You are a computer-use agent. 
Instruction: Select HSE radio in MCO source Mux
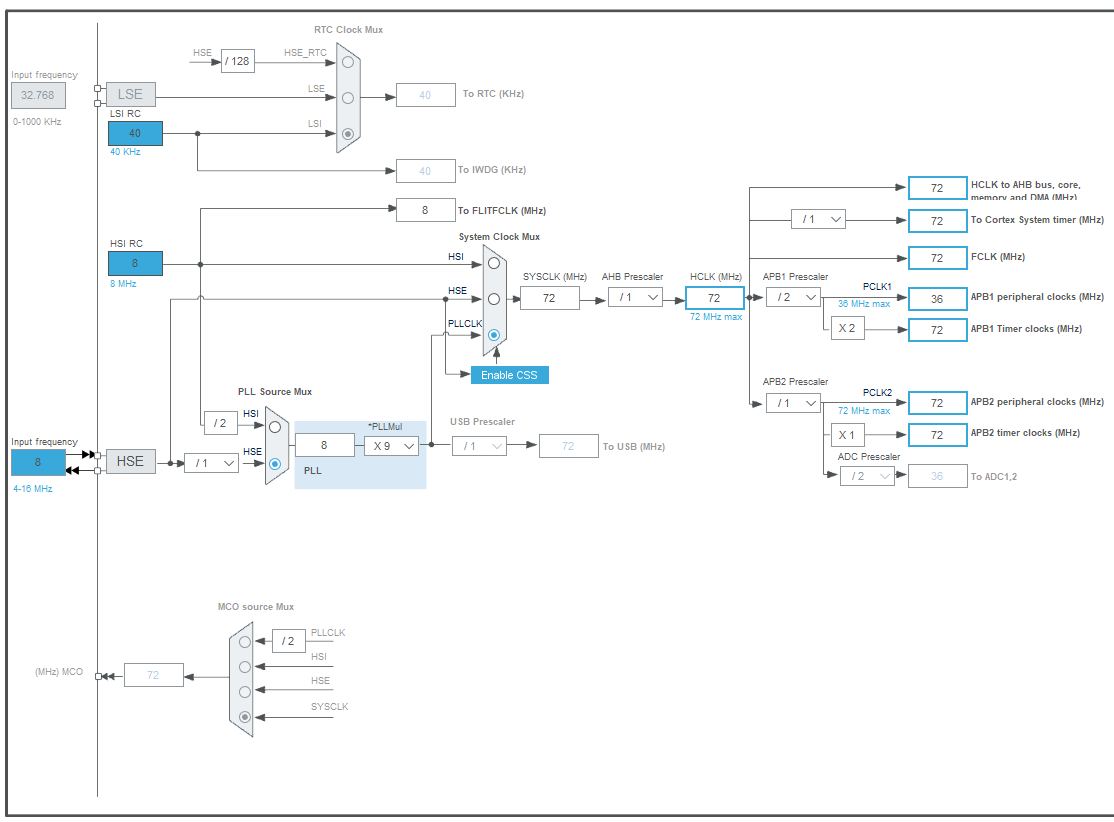(245, 691)
